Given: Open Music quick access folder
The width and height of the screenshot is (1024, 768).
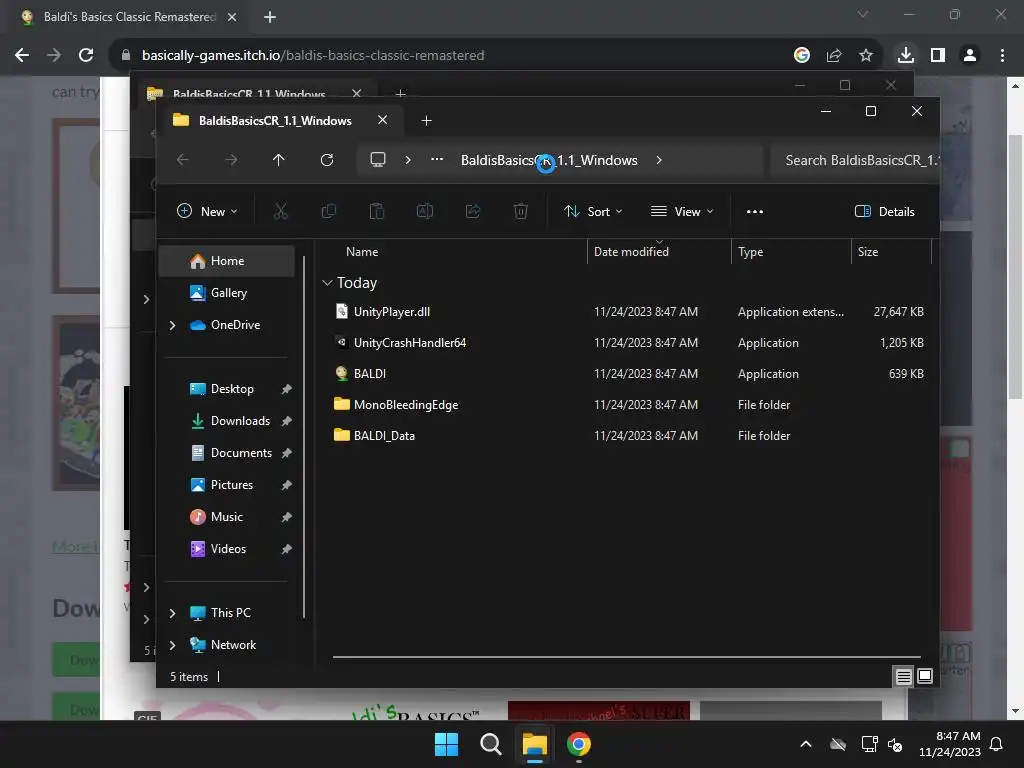Looking at the screenshot, I should pos(227,517).
